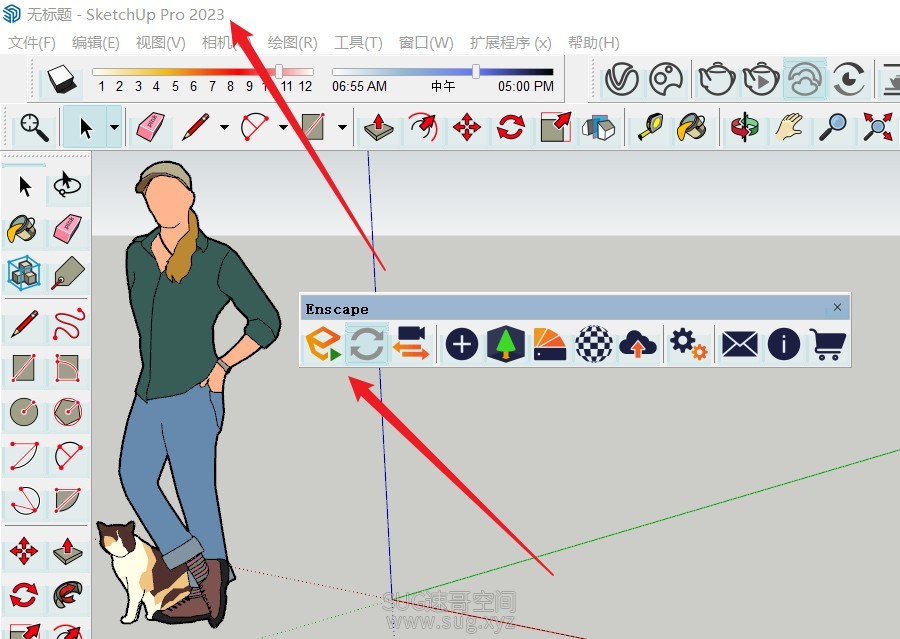Open the 文件(F) menu
Viewport: 900px width, 639px height.
pos(32,42)
